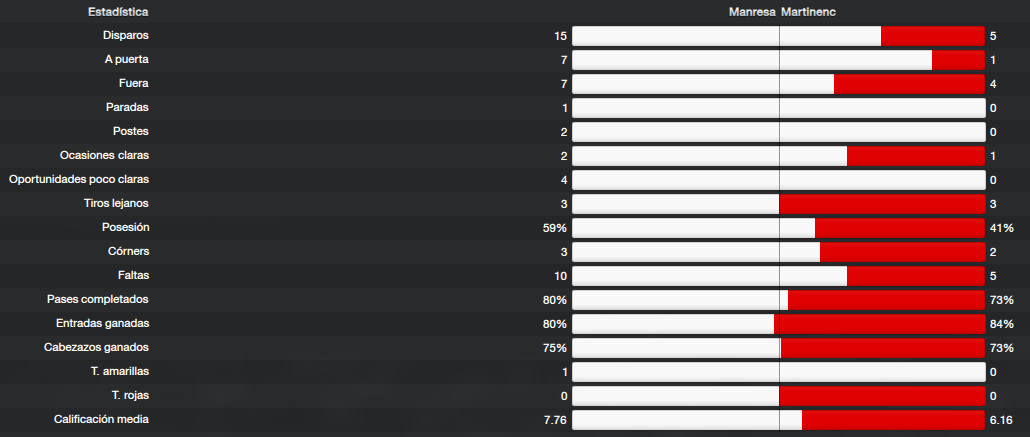
Task: Click the Calificación media 7.76 value
Action: tap(555, 420)
